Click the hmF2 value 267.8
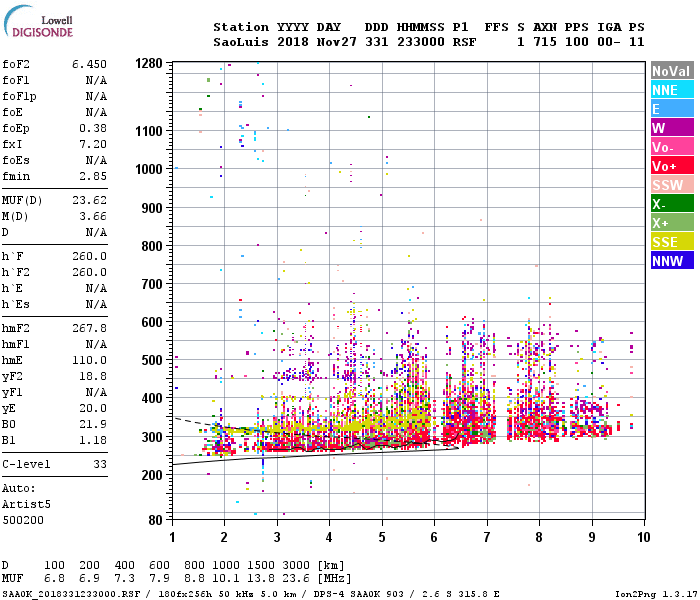700x600 pixels. tap(90, 328)
